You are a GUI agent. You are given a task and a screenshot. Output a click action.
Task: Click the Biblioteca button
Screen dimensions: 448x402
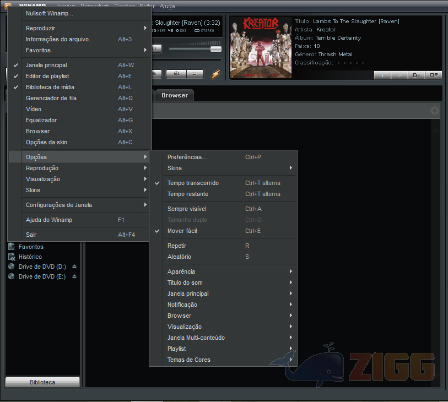42,382
